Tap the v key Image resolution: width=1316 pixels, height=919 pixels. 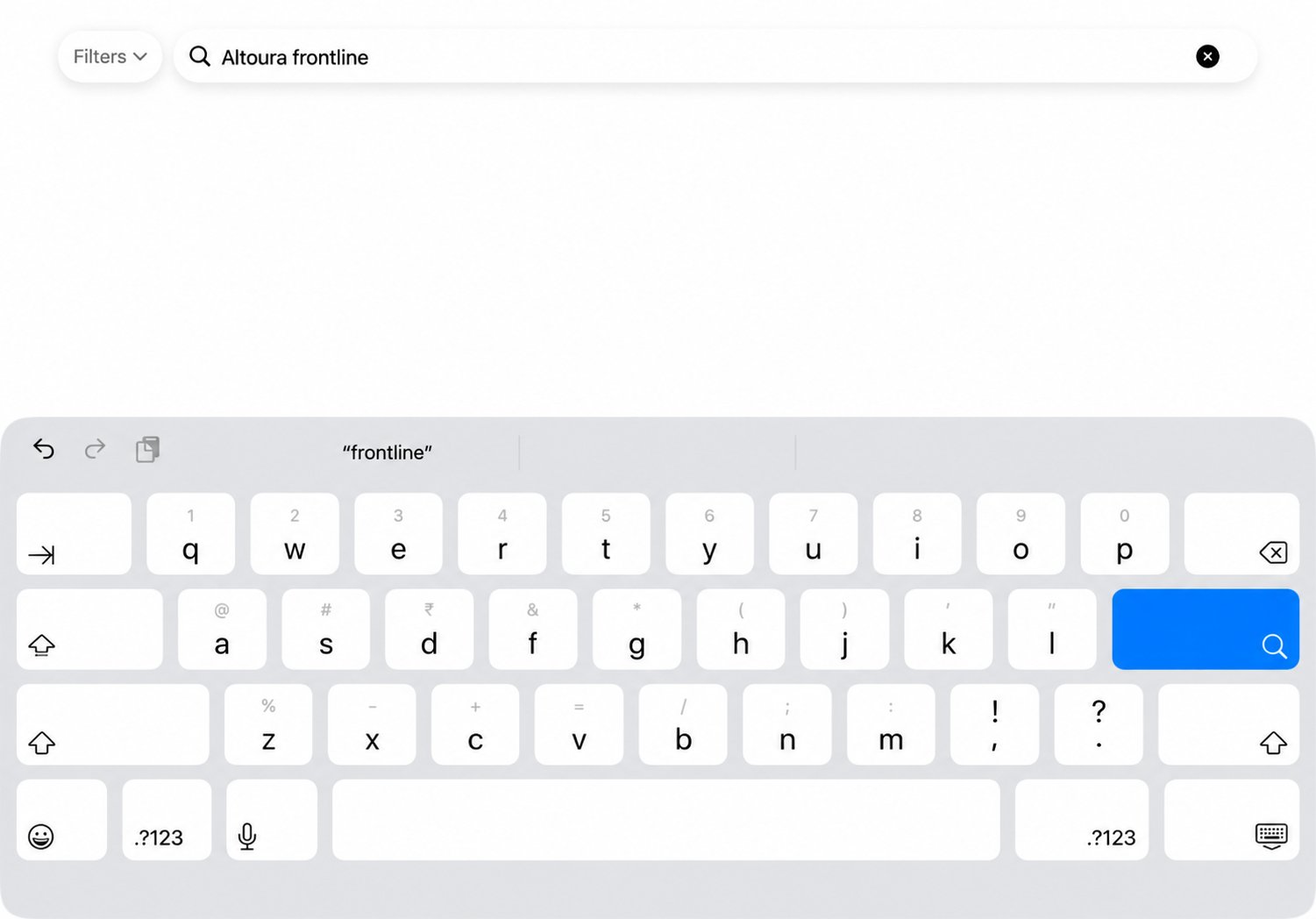[579, 724]
